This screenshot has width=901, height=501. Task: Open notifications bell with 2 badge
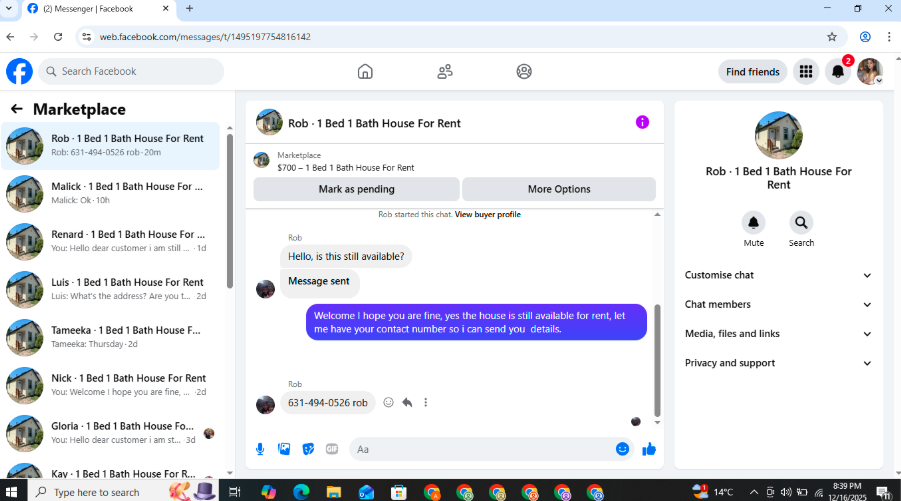pyautogui.click(x=838, y=72)
